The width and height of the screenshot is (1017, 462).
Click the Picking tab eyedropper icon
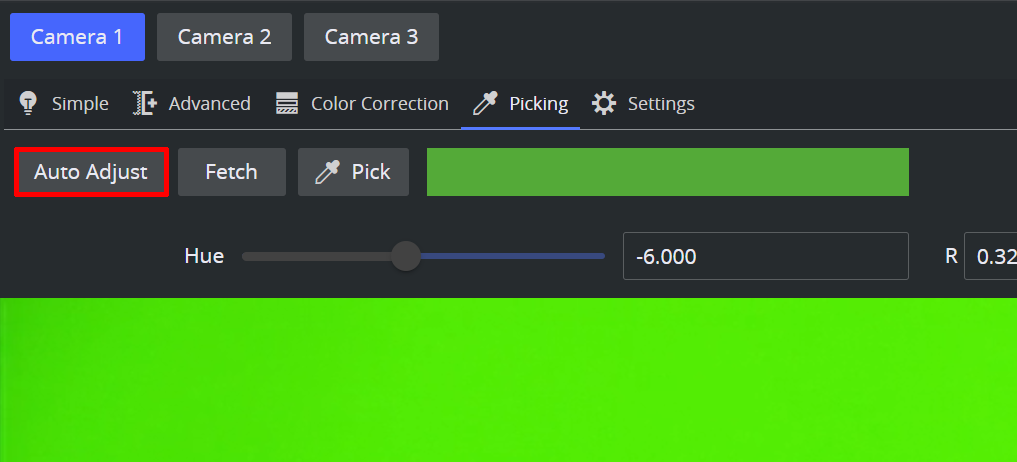coord(485,103)
